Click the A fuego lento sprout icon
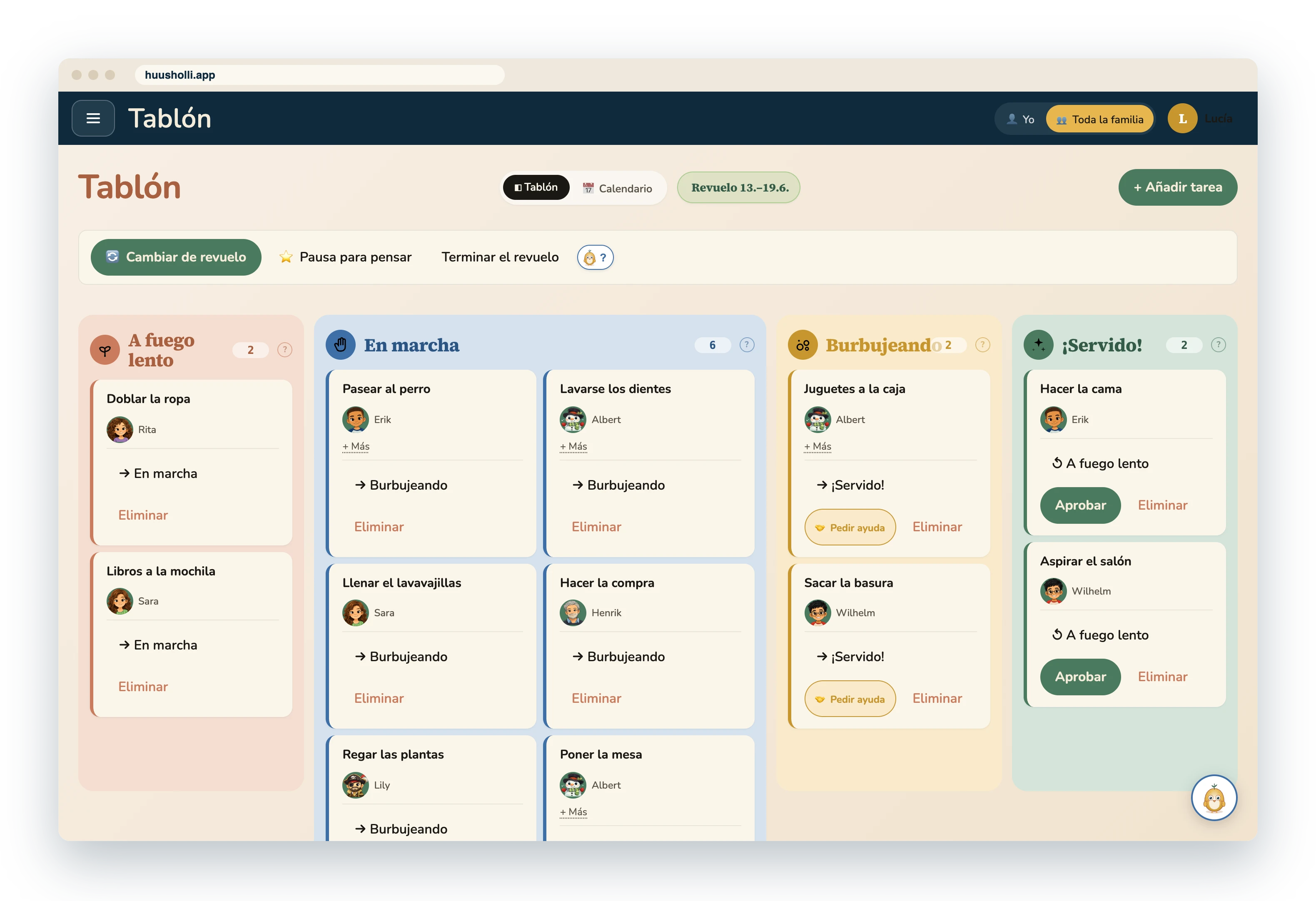 [x=105, y=350]
